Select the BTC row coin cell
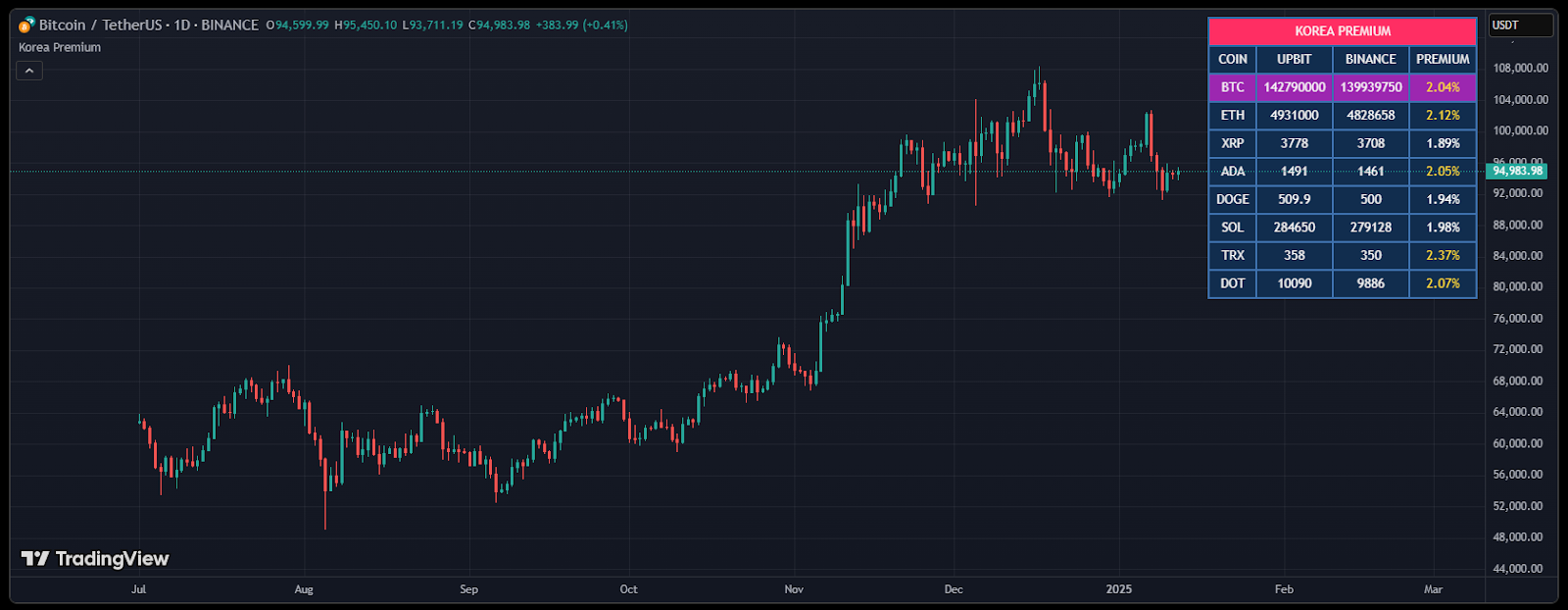Screen dimensions: 1568x610 tap(1233, 87)
